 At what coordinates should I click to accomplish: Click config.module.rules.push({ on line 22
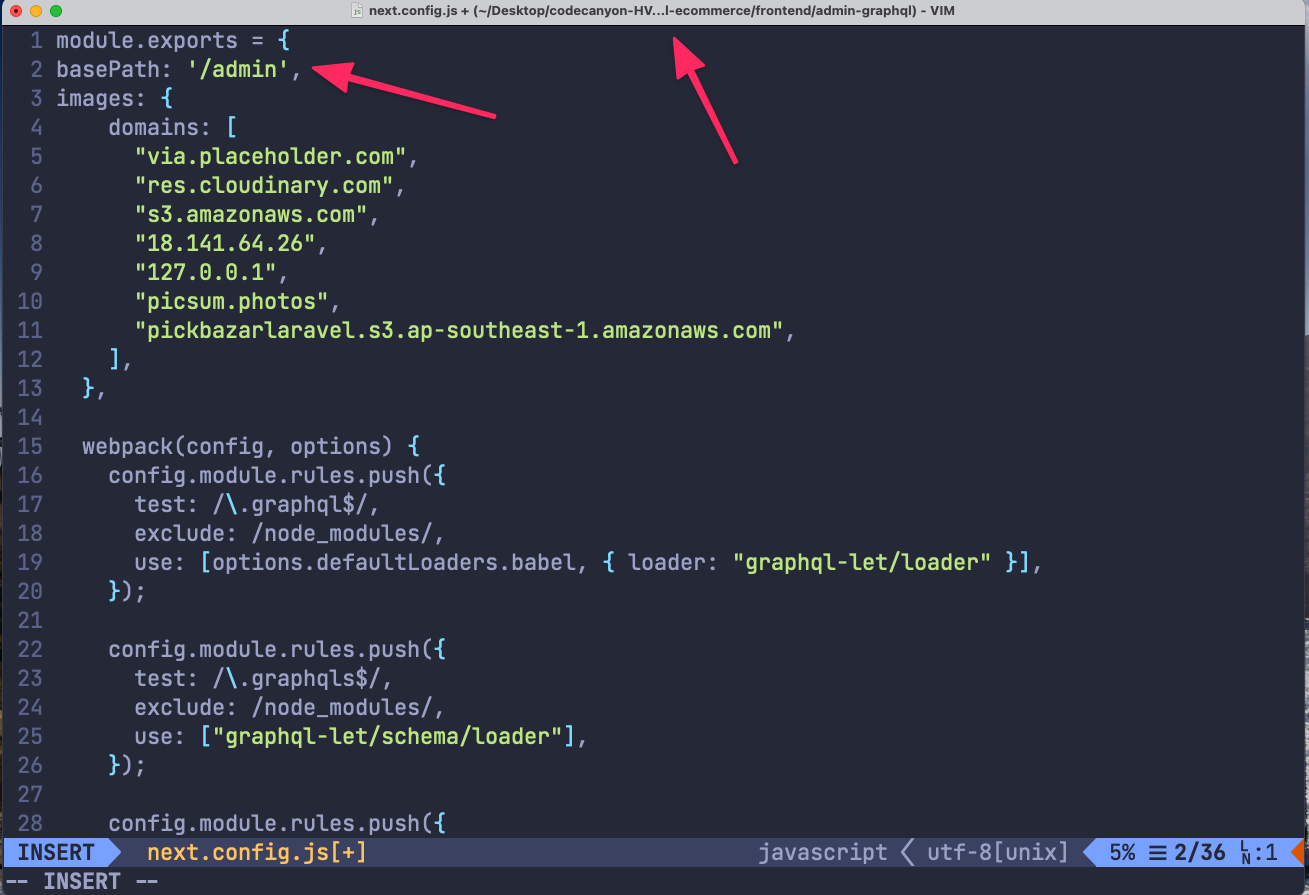(277, 649)
